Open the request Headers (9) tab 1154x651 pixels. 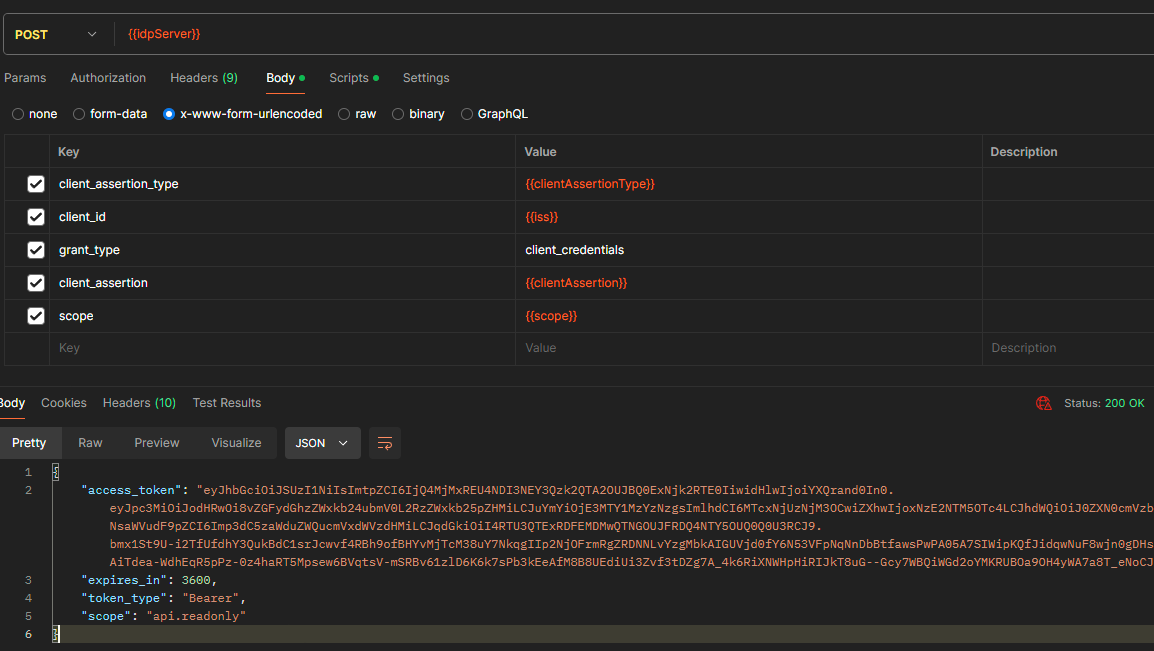(x=204, y=78)
